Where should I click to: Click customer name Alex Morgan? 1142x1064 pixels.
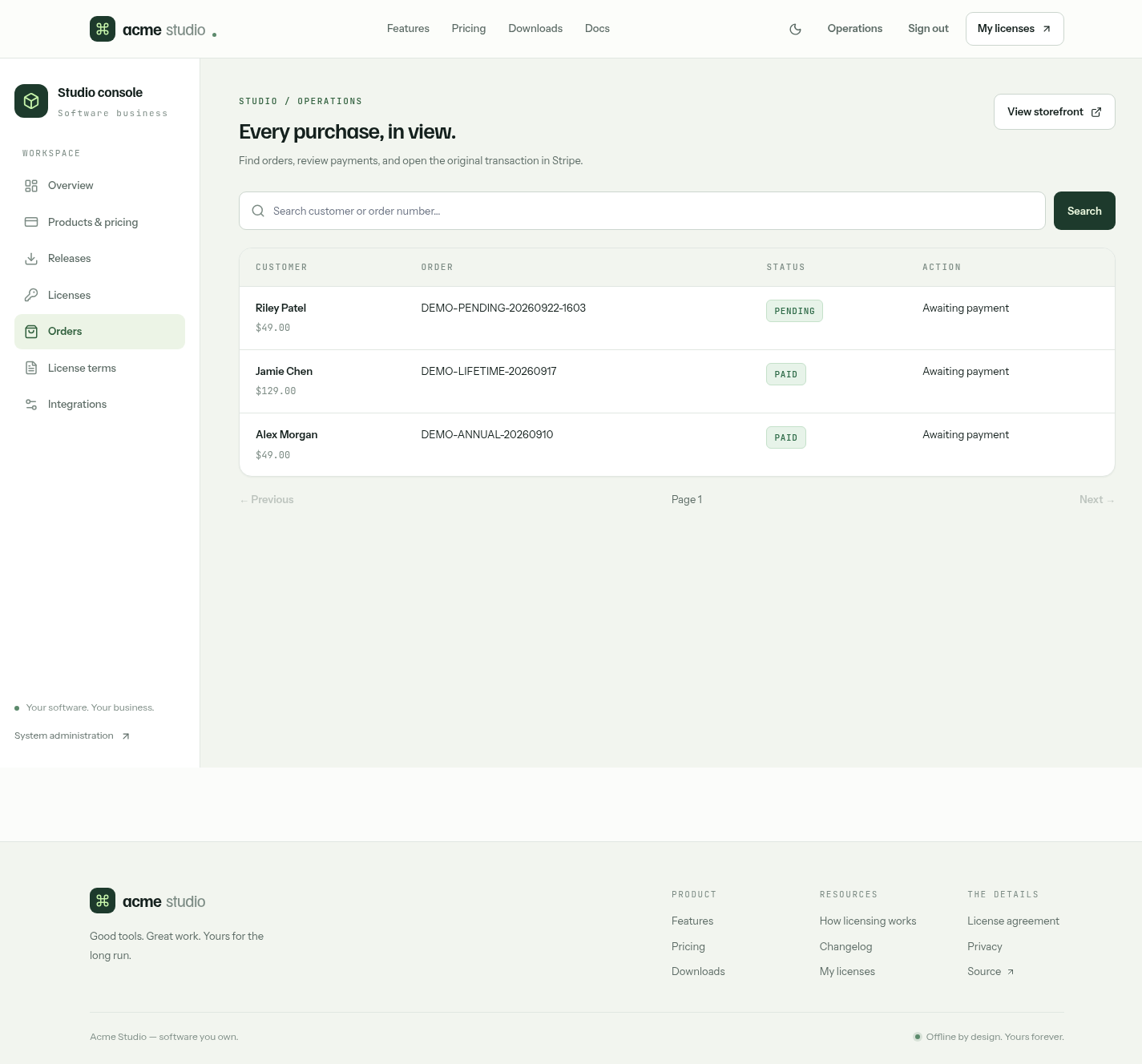click(x=286, y=435)
